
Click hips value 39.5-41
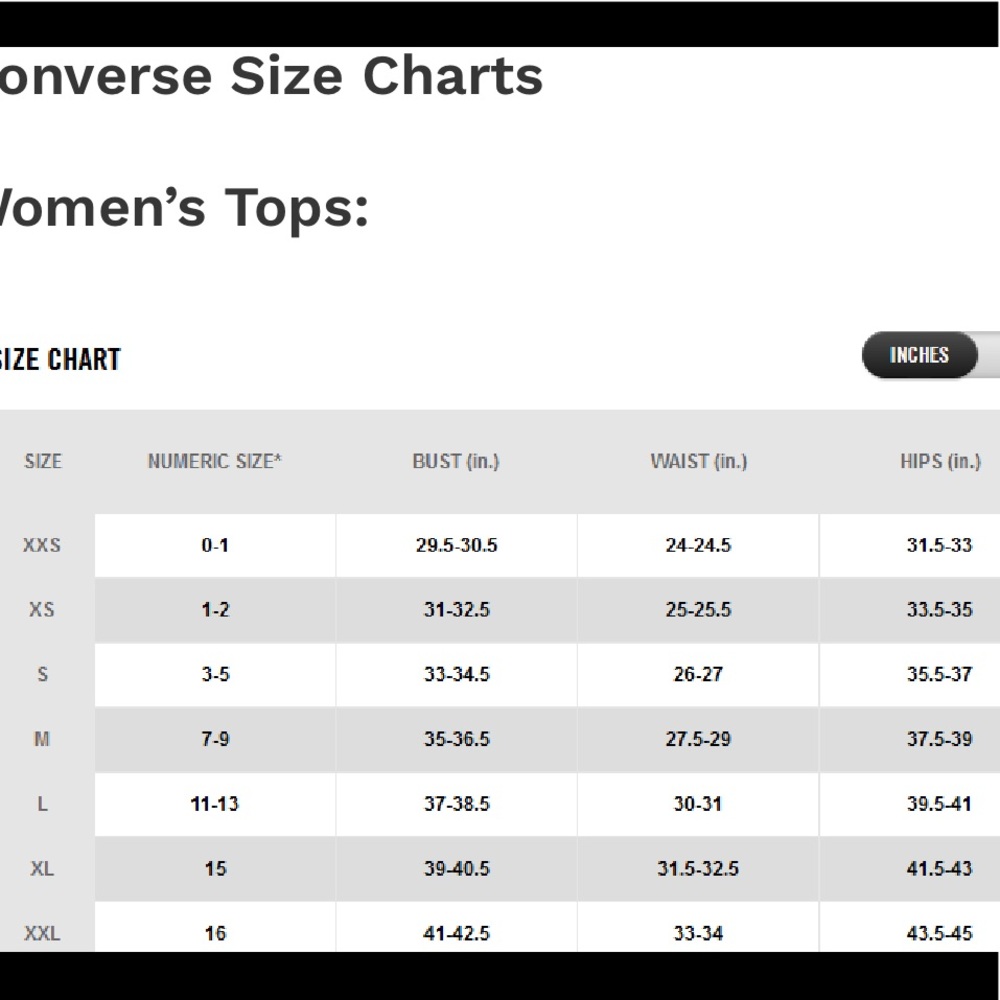[939, 804]
